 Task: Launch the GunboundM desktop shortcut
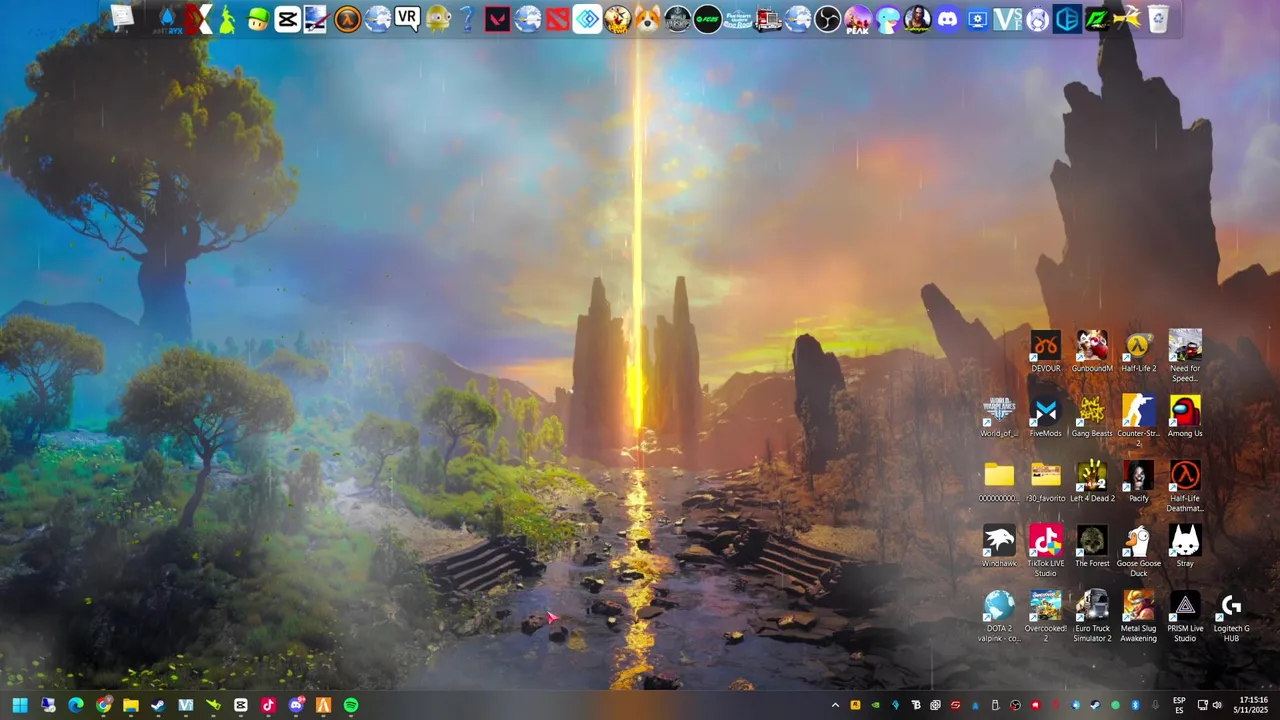[x=1092, y=352]
